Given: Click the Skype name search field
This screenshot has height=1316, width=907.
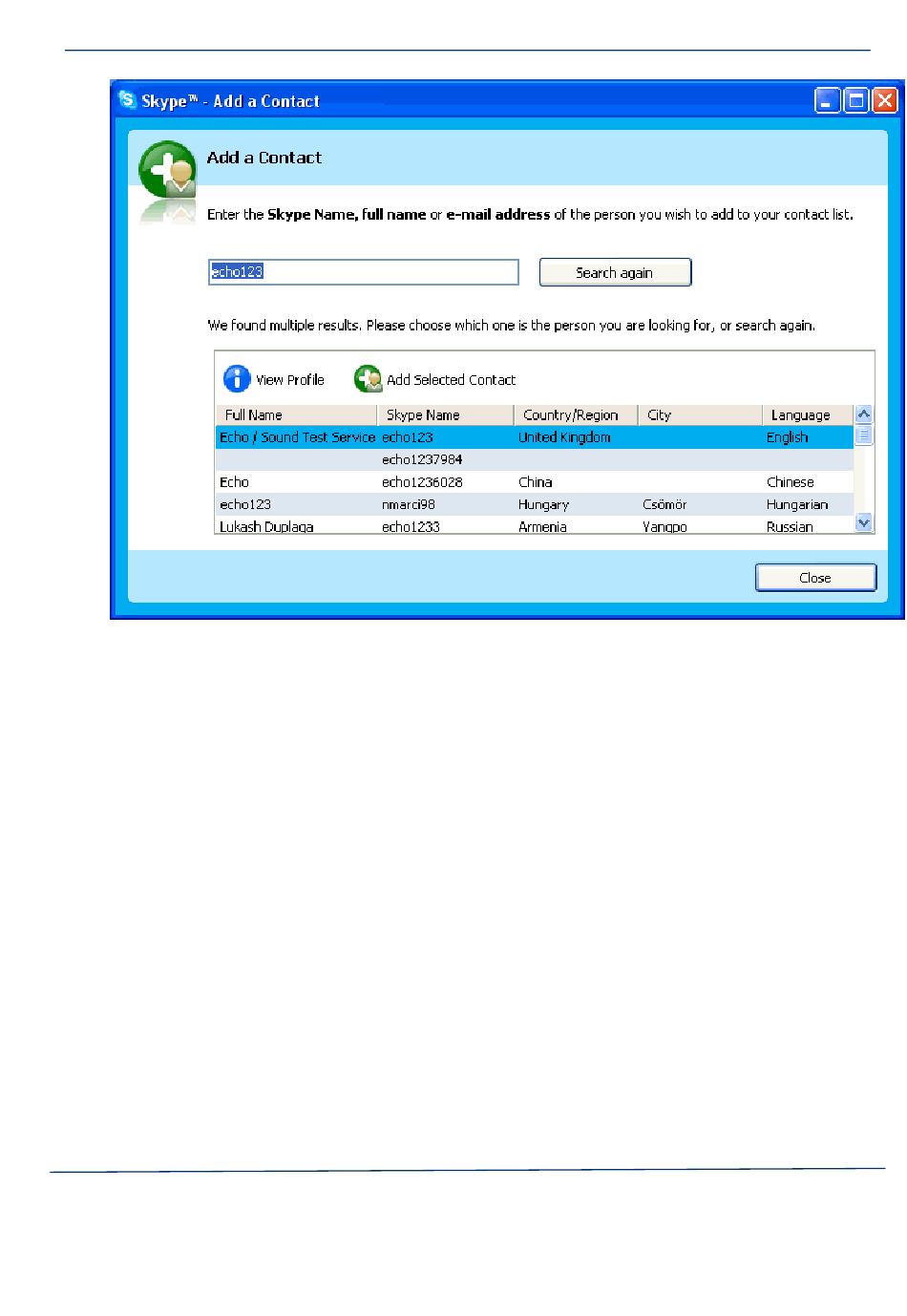Looking at the screenshot, I should click(364, 272).
